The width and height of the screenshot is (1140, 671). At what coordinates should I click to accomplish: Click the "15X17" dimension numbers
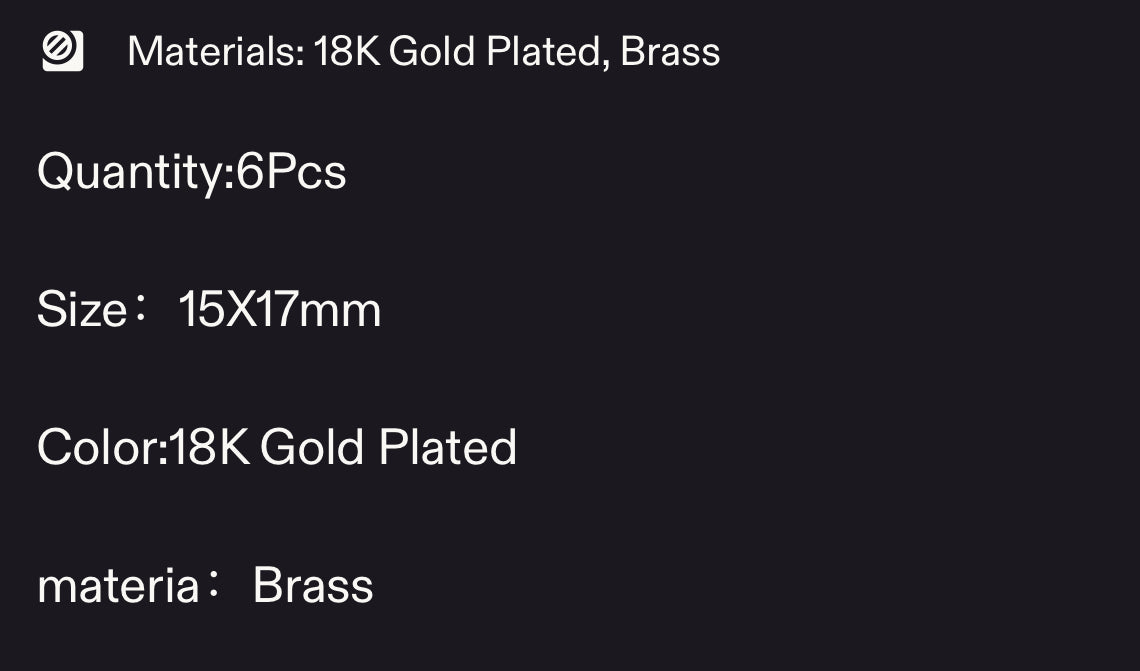coord(238,310)
